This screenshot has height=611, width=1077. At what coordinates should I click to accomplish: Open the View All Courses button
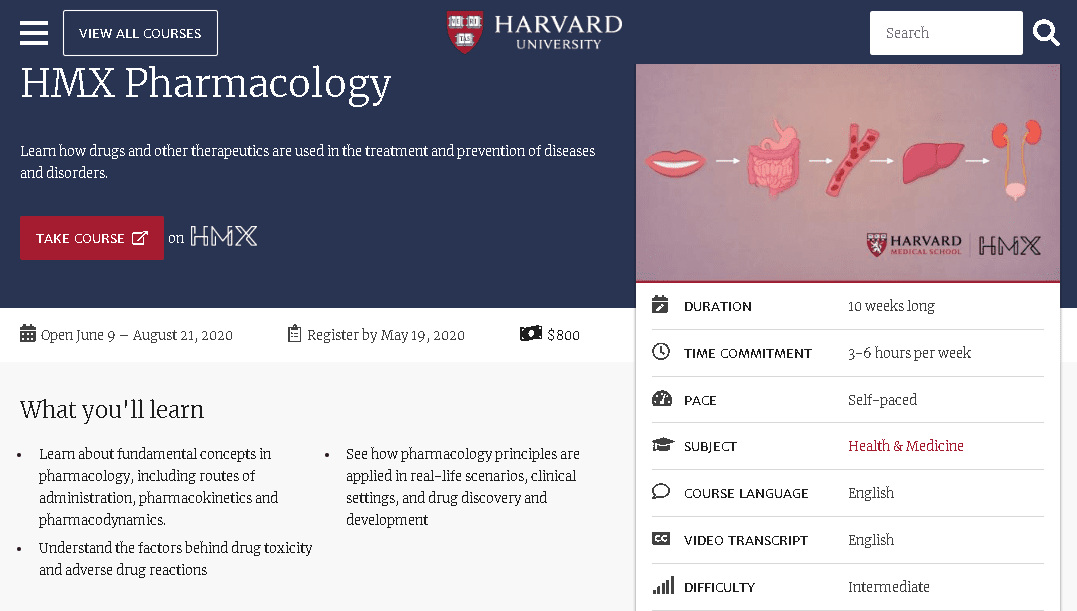click(x=140, y=33)
